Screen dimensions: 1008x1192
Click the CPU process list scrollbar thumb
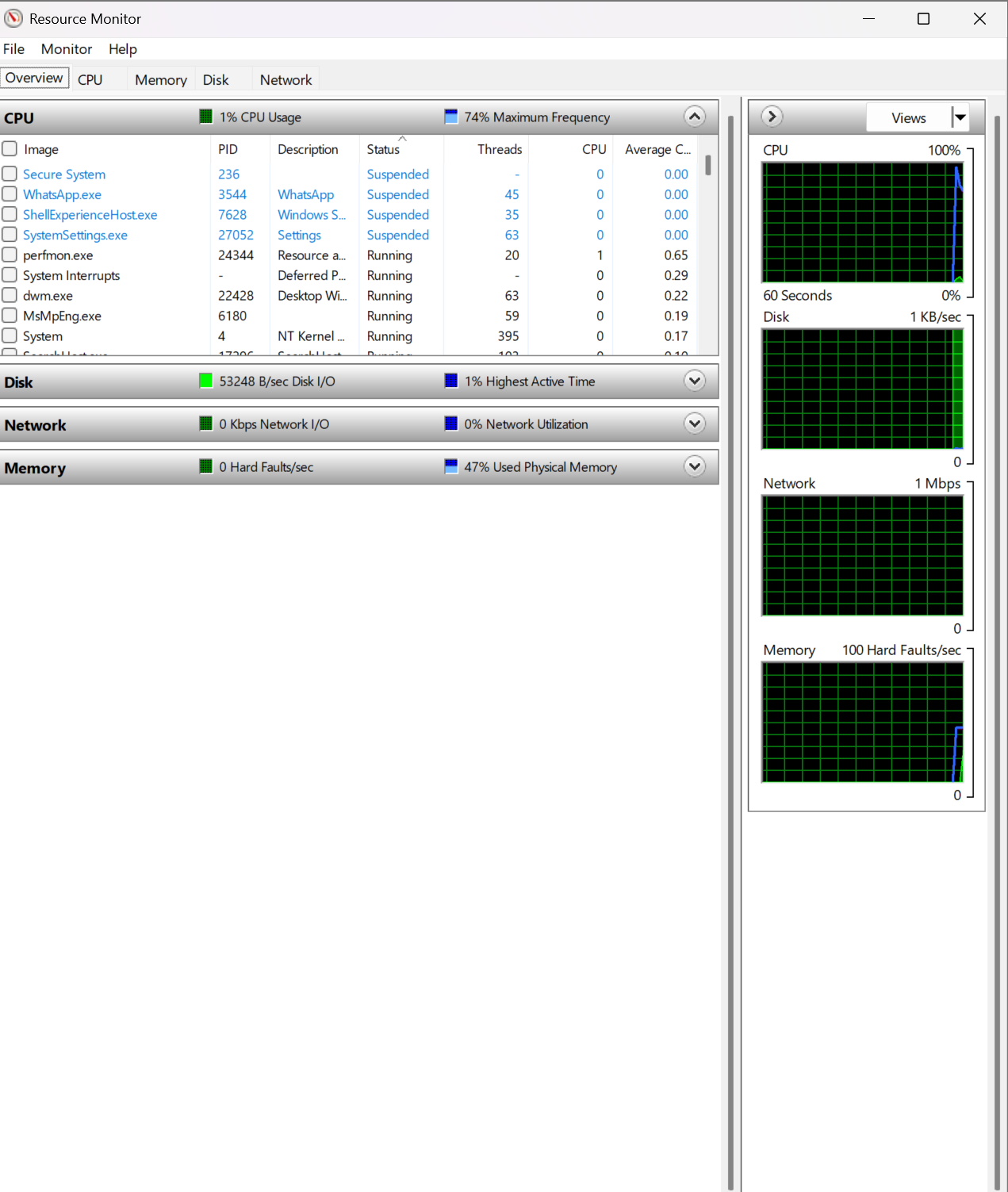pos(707,165)
